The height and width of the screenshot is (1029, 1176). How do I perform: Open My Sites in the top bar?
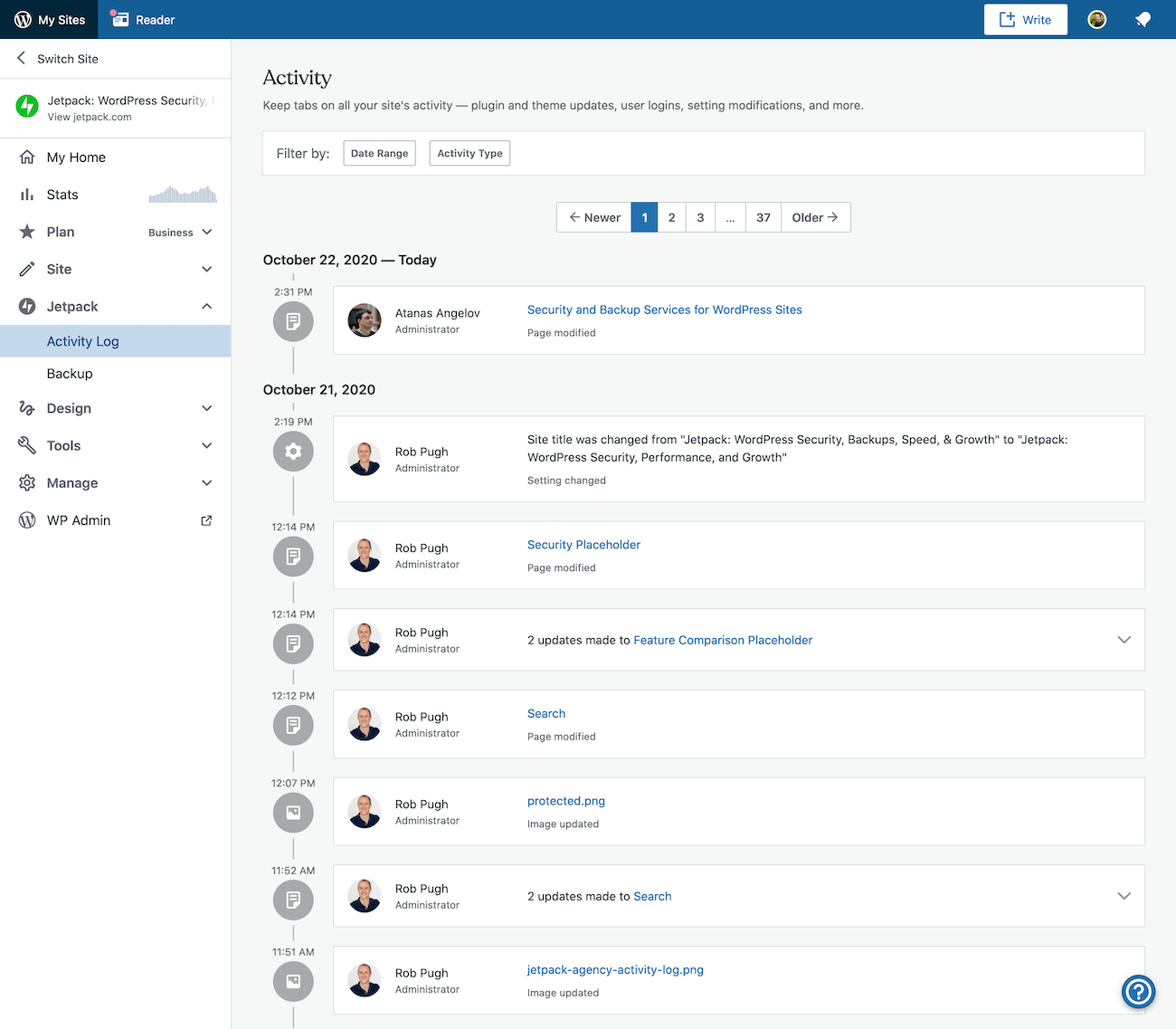(x=49, y=19)
